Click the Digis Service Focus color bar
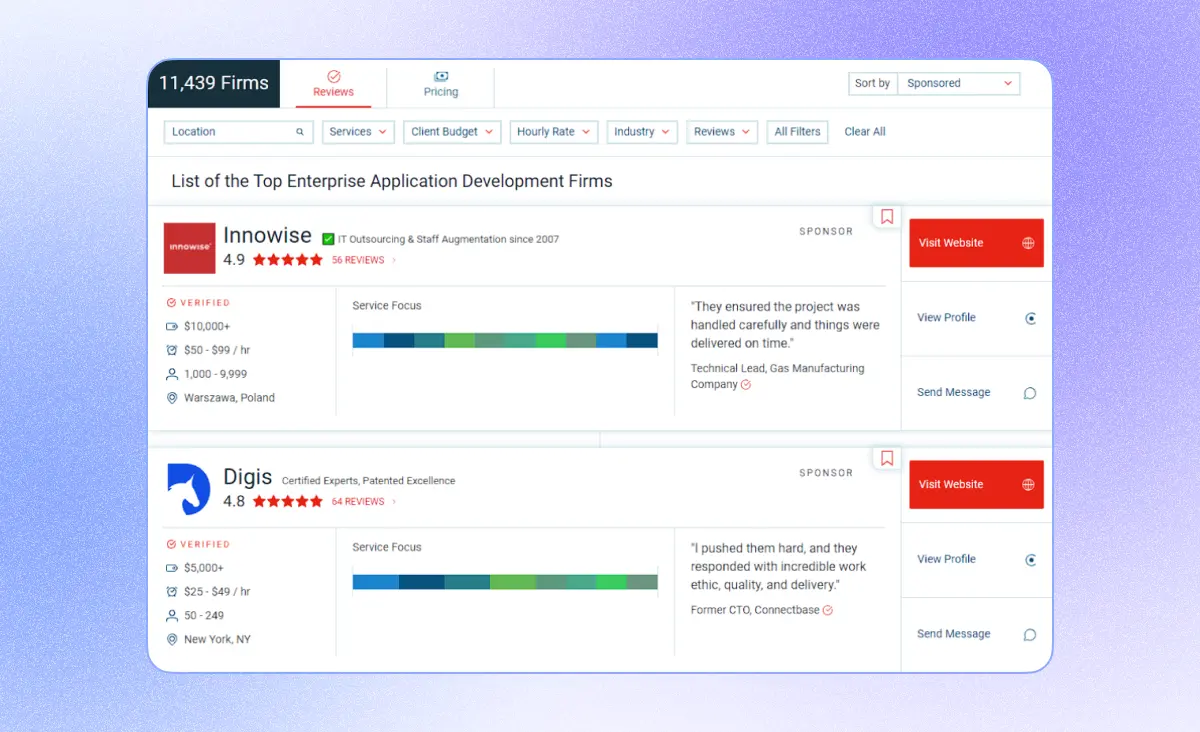The height and width of the screenshot is (732, 1200). [505, 582]
